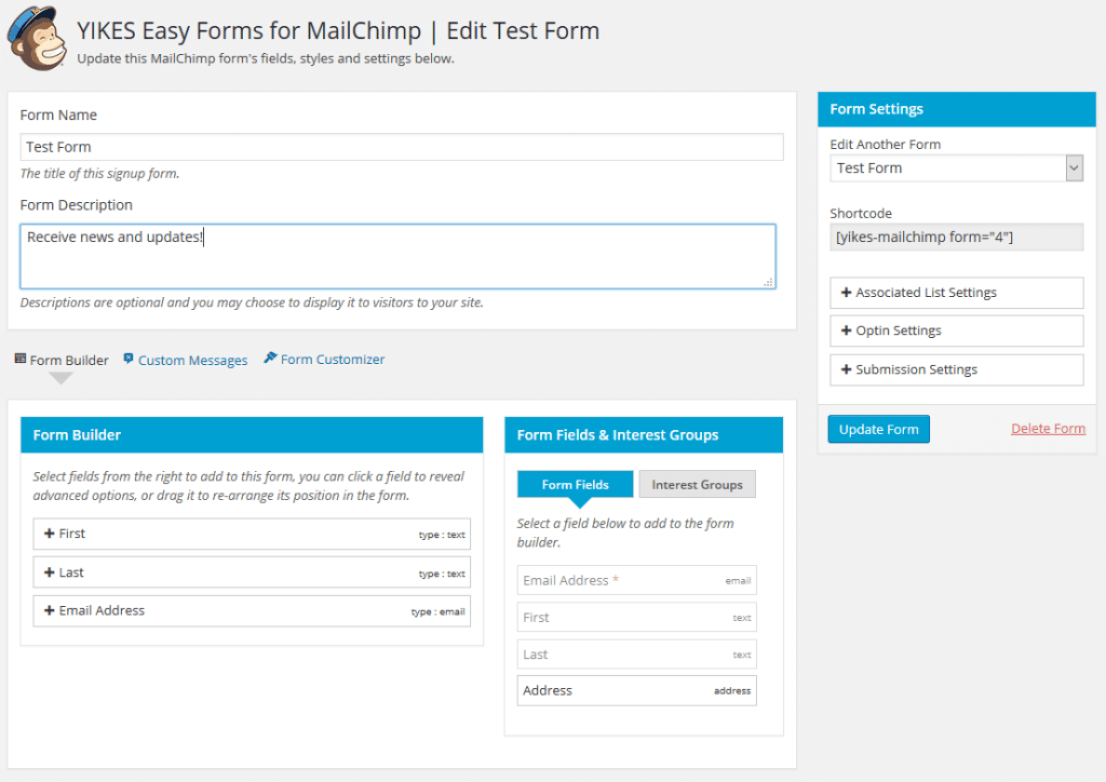The image size is (1106, 782).
Task: Click 'type : text' on First row
Action: [442, 535]
